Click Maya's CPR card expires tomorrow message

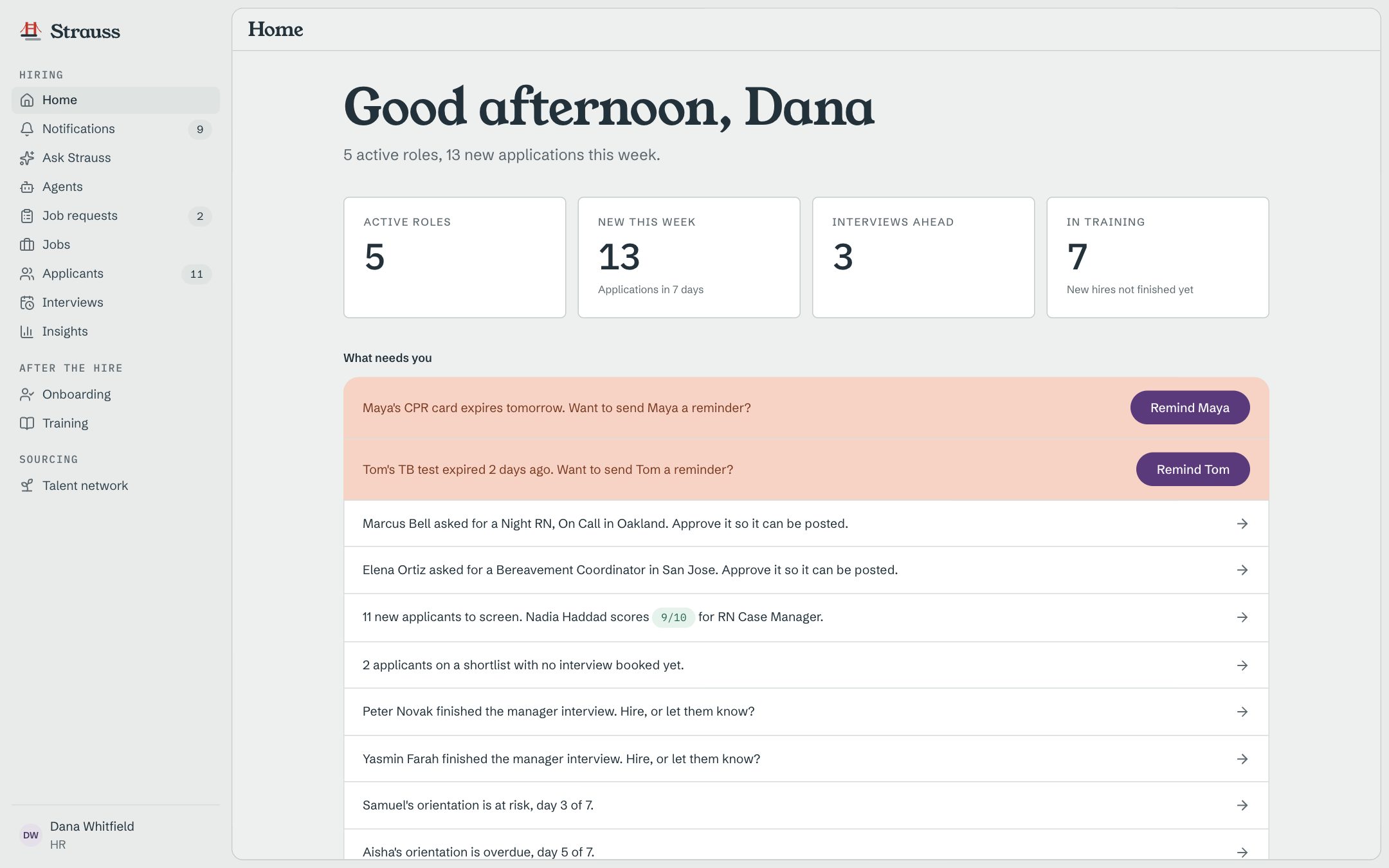point(557,408)
